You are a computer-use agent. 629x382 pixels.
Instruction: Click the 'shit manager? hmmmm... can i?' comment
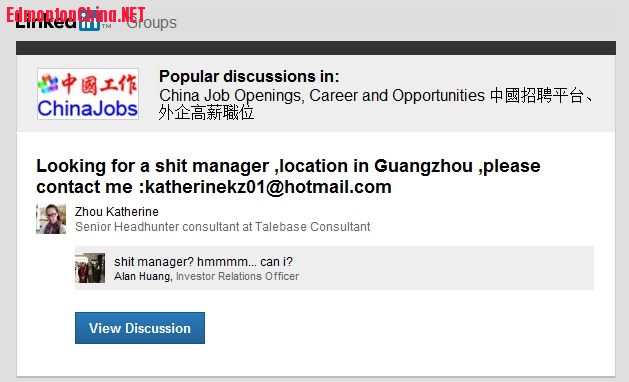[x=203, y=262]
